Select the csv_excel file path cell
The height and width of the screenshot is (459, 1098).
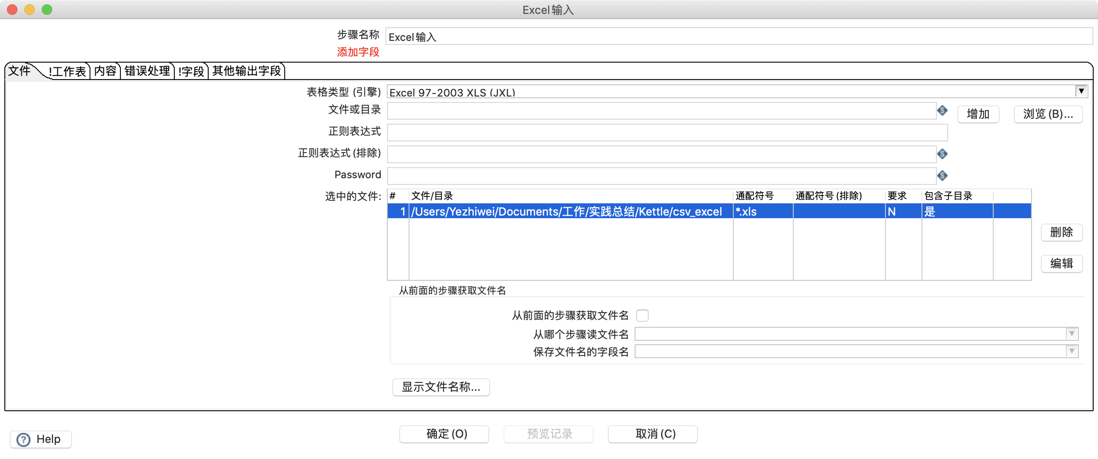(571, 212)
